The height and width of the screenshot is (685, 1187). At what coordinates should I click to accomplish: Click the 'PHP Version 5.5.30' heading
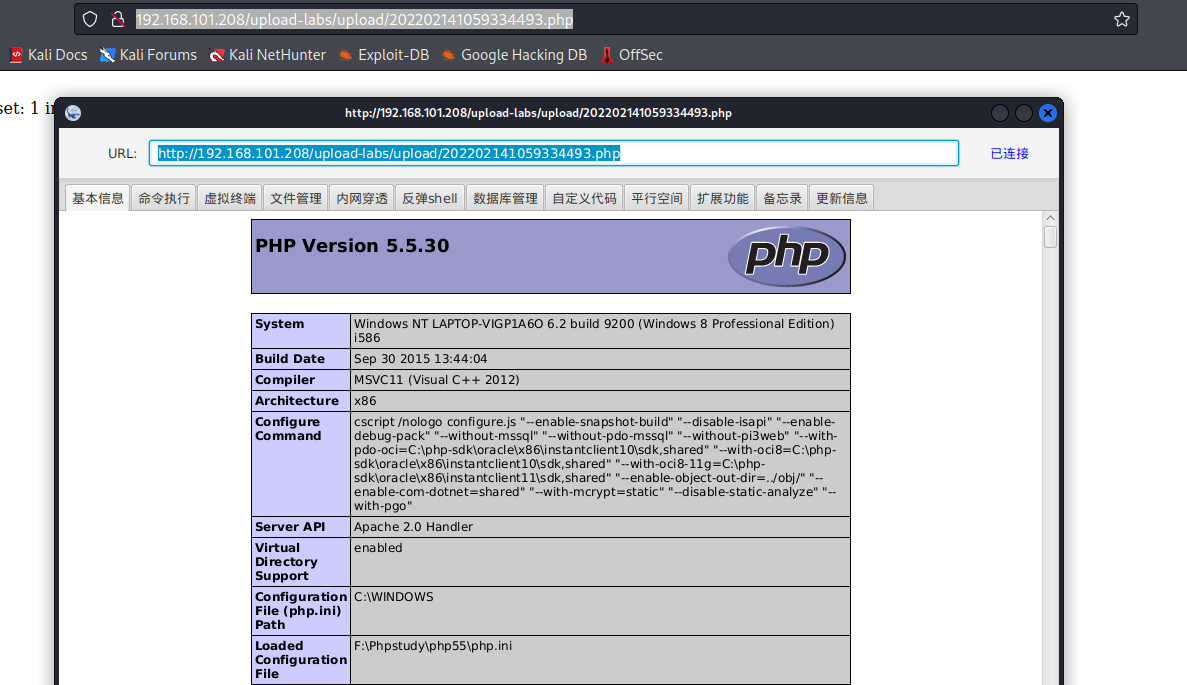click(352, 246)
